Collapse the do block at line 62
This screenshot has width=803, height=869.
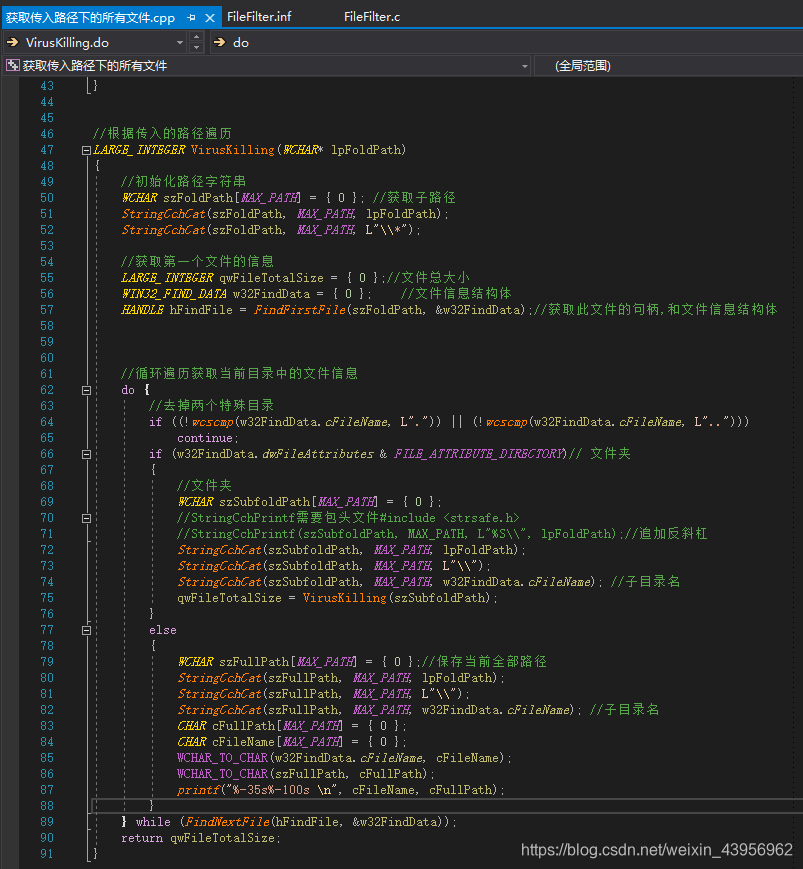[x=86, y=391]
